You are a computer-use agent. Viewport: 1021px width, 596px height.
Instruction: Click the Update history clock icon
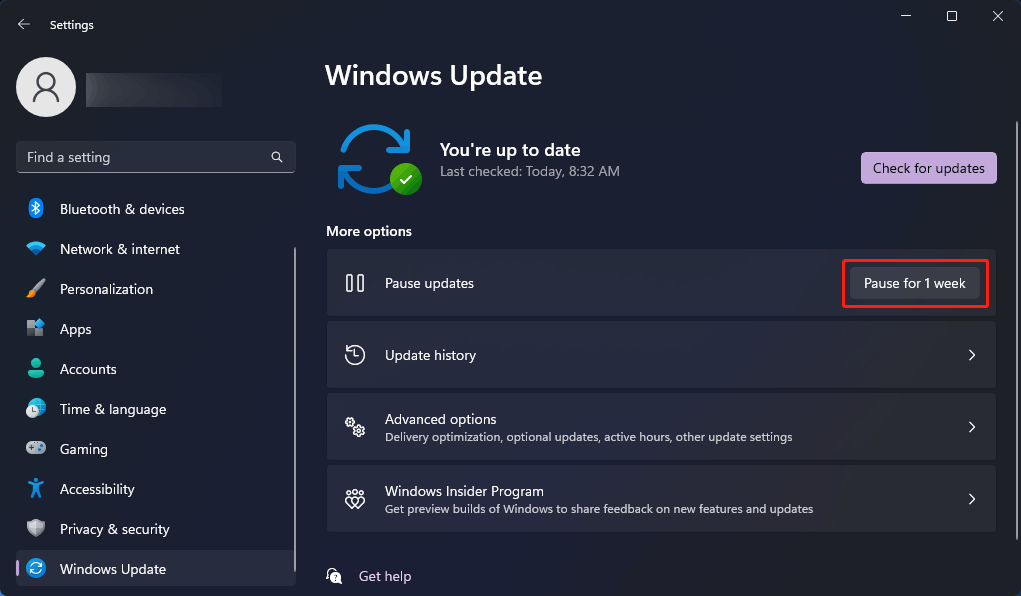tap(355, 354)
